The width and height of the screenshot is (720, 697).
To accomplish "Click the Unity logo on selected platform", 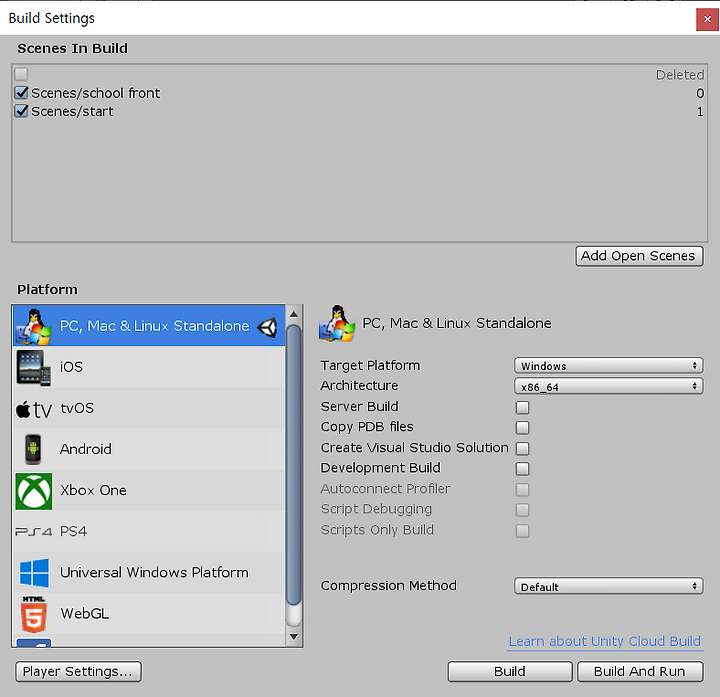I will [x=268, y=327].
